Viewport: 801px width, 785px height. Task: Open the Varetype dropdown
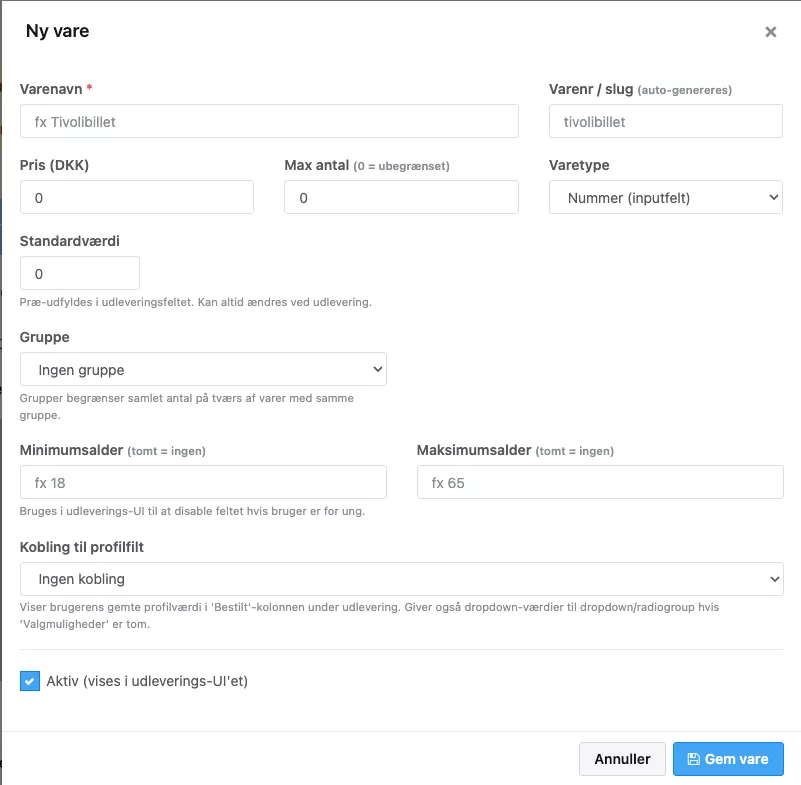pyautogui.click(x=666, y=197)
